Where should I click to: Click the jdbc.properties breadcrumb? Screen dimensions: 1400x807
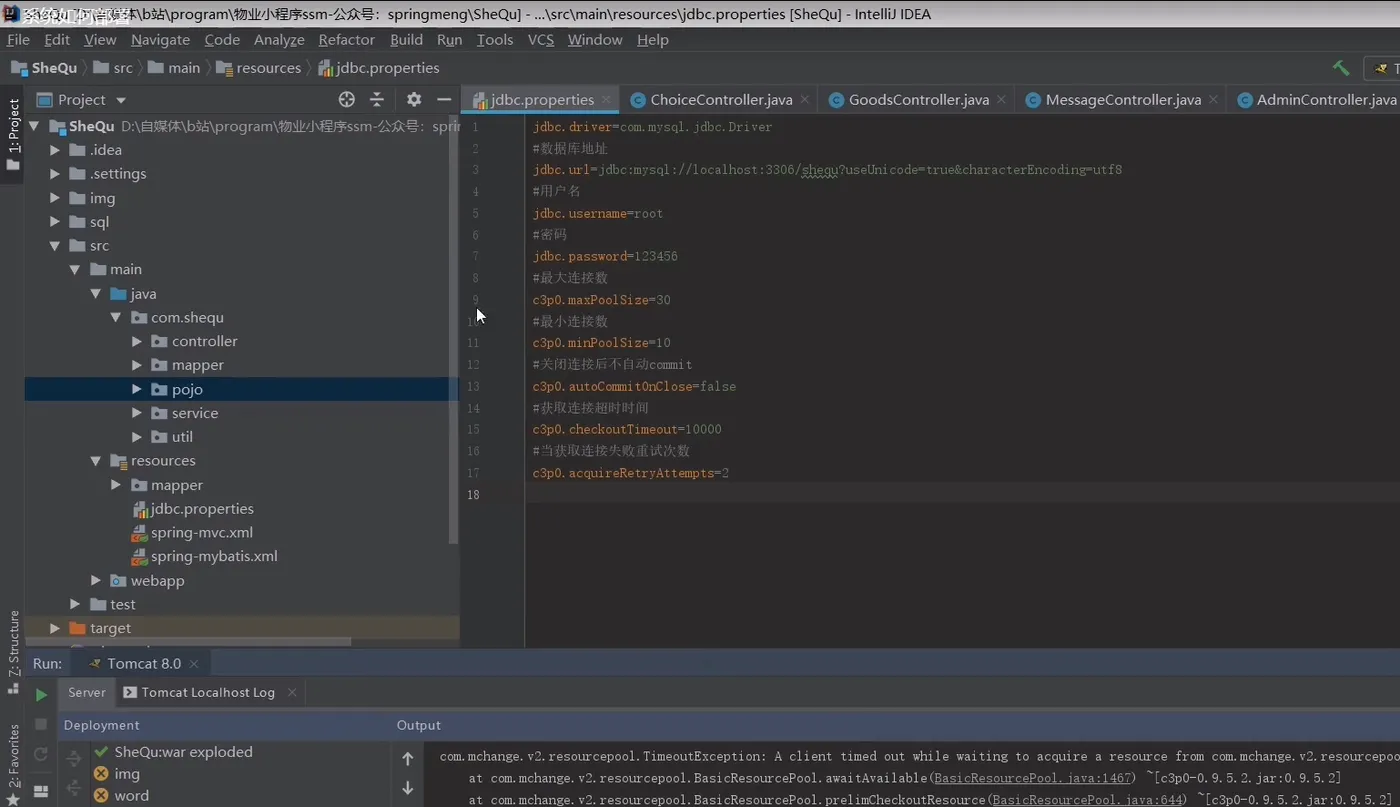[379, 68]
